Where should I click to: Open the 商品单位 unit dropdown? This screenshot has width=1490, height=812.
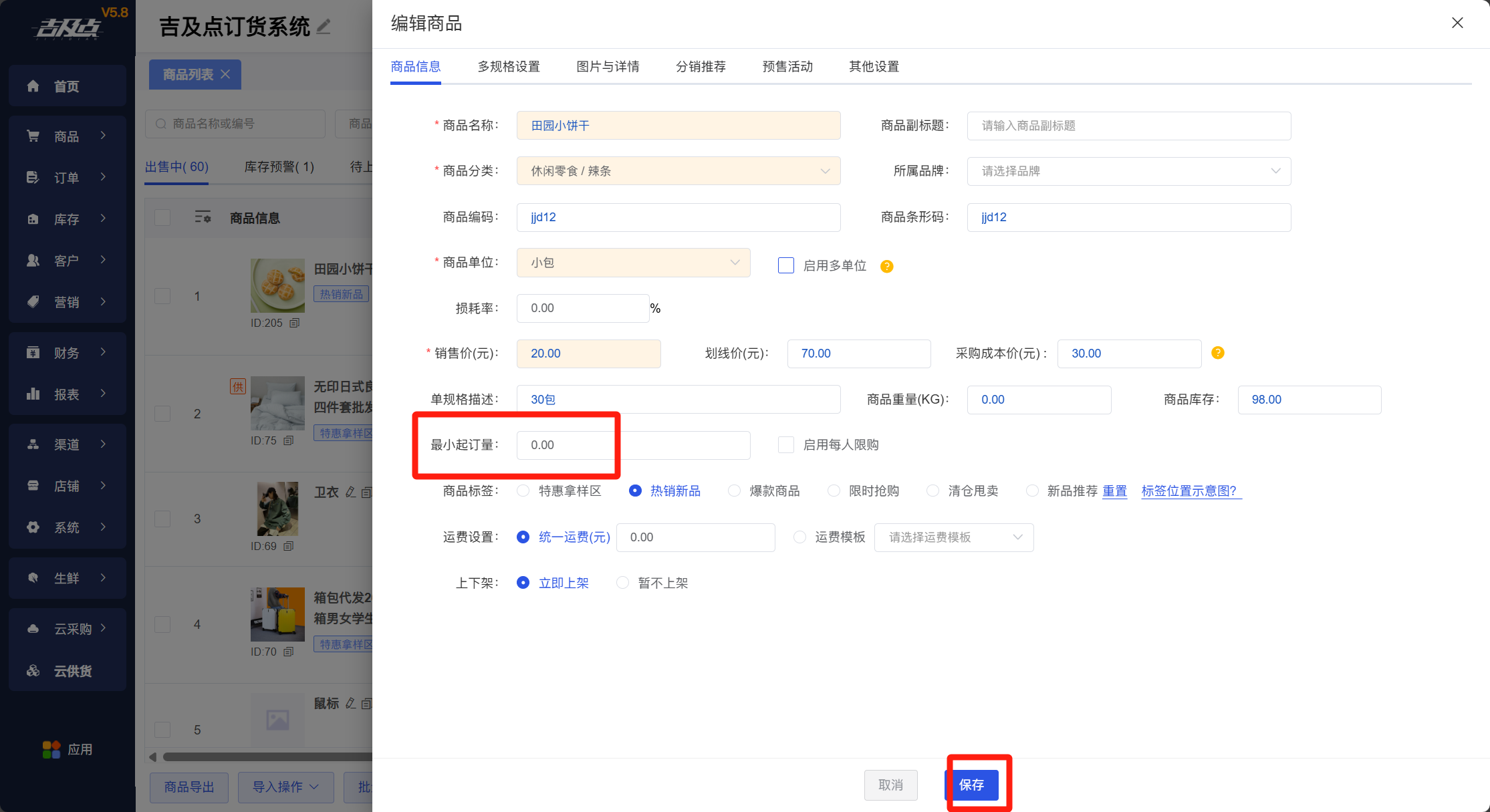[x=632, y=263]
